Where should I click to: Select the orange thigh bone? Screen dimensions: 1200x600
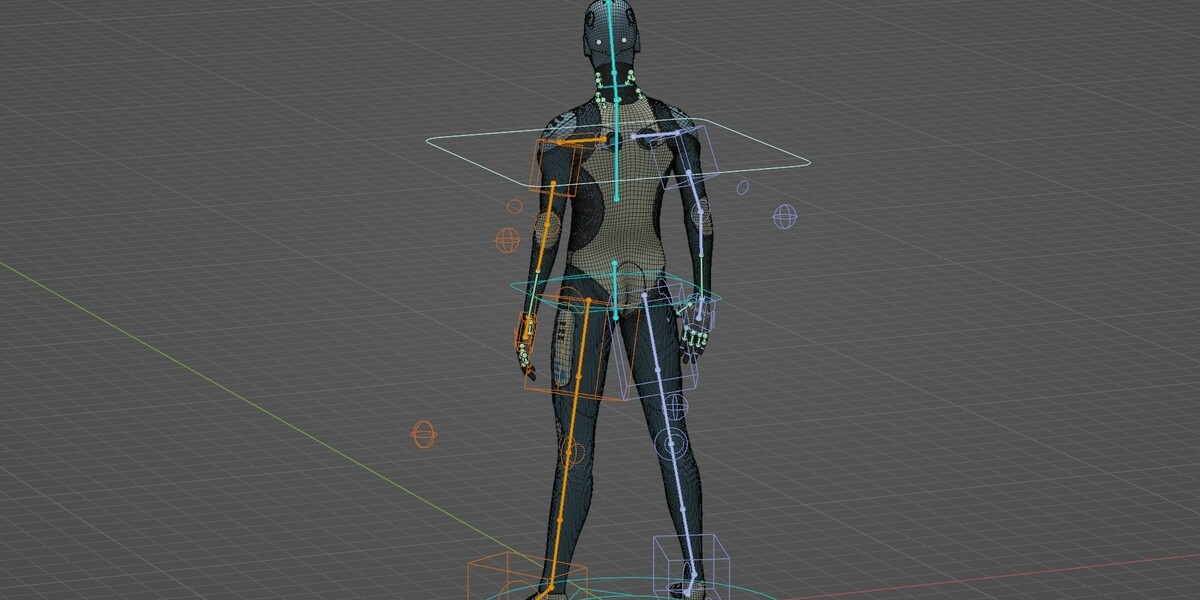577,374
